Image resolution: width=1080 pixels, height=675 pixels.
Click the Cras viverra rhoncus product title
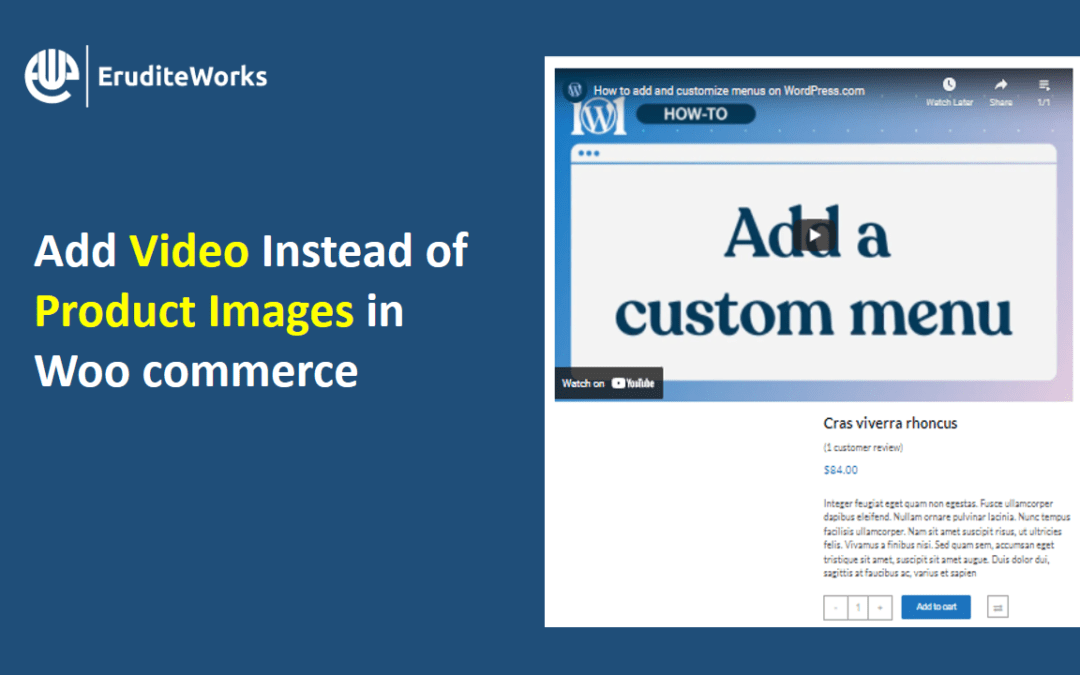[x=890, y=423]
